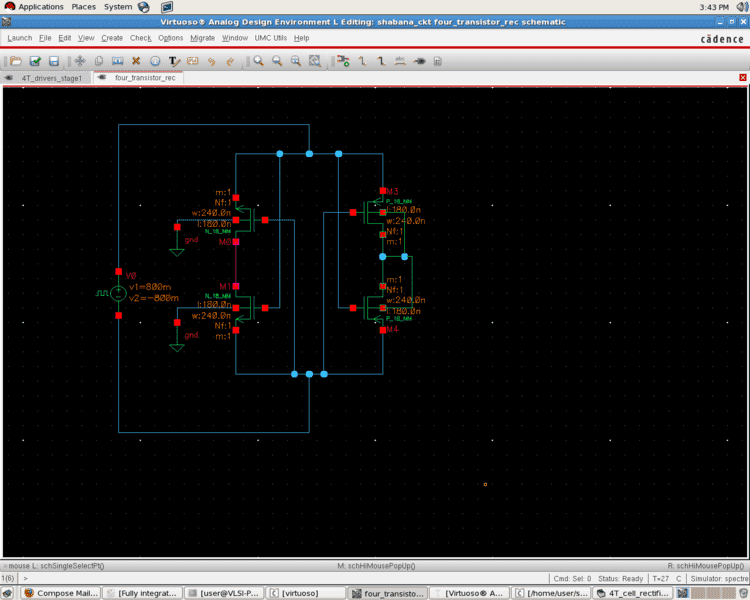Screen dimensions: 750x600
Task: Select the Create Instance icon
Action: (x=343, y=61)
